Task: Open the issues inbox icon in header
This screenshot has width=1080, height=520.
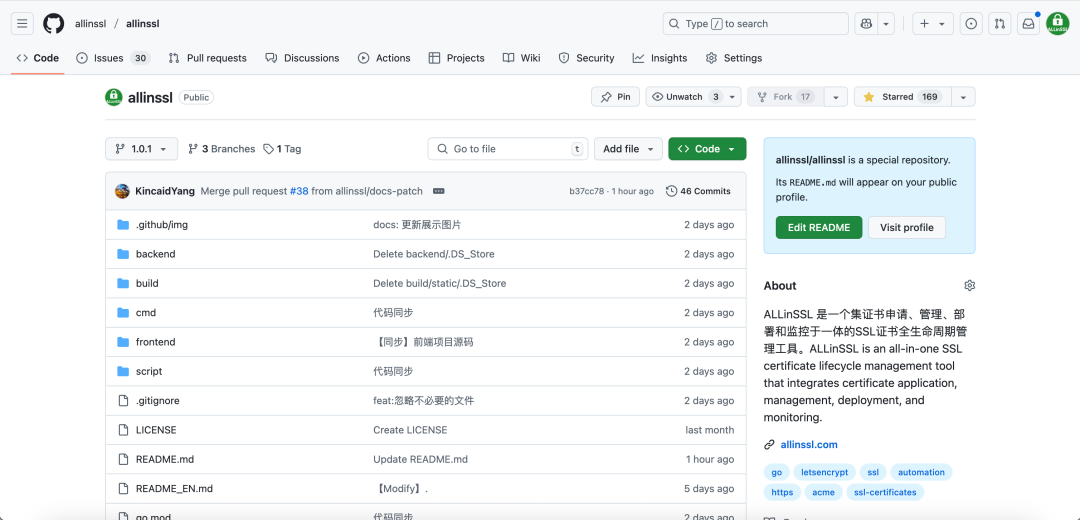Action: pos(971,23)
